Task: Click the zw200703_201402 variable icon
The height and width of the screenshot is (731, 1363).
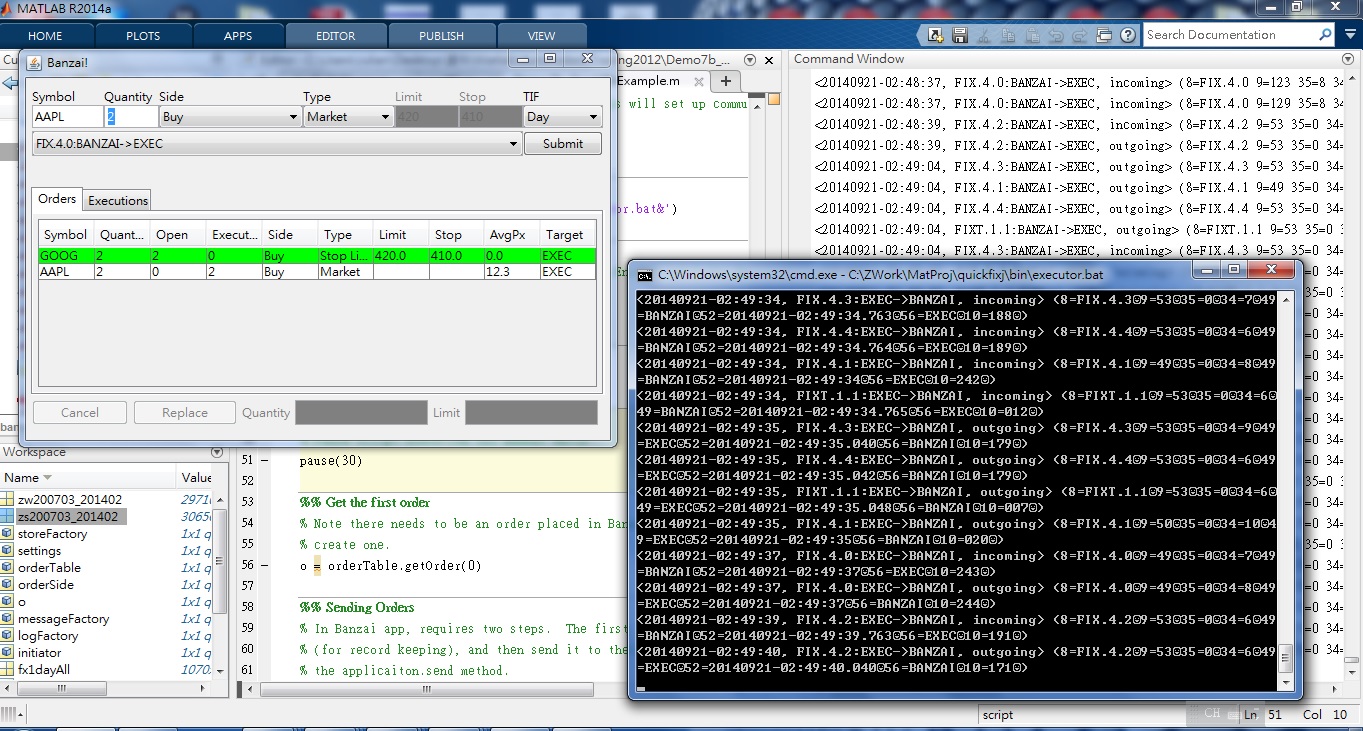Action: pyautogui.click(x=8, y=499)
